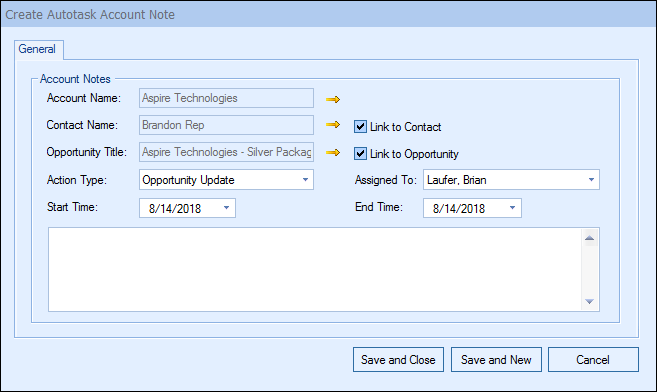Click the Account Name field

[x=226, y=98]
